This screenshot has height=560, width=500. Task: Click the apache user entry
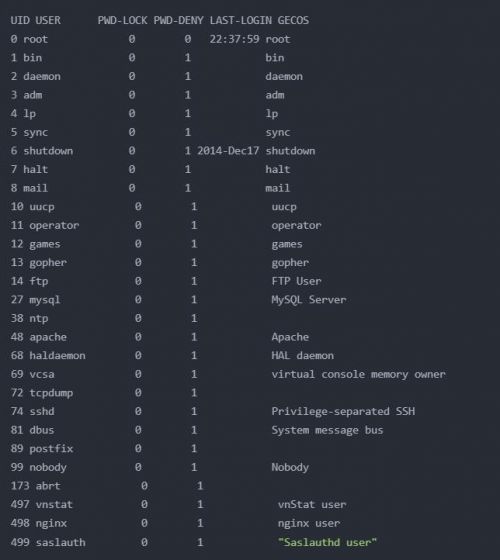coord(48,337)
